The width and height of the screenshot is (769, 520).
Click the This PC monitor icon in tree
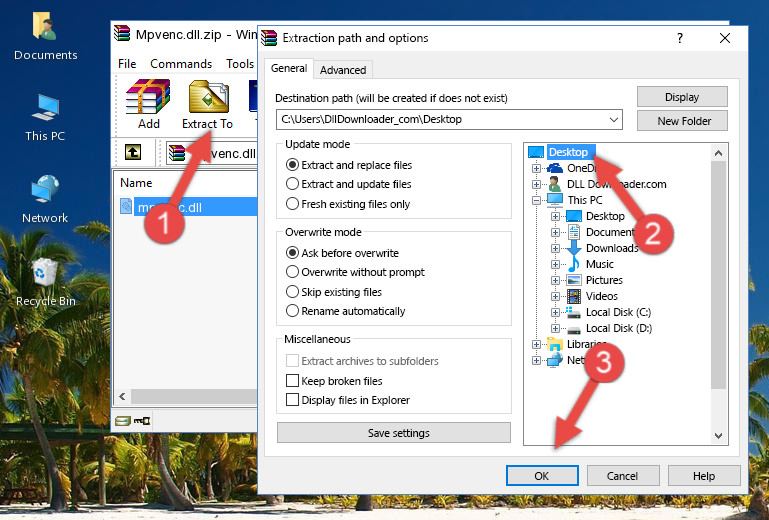point(555,200)
